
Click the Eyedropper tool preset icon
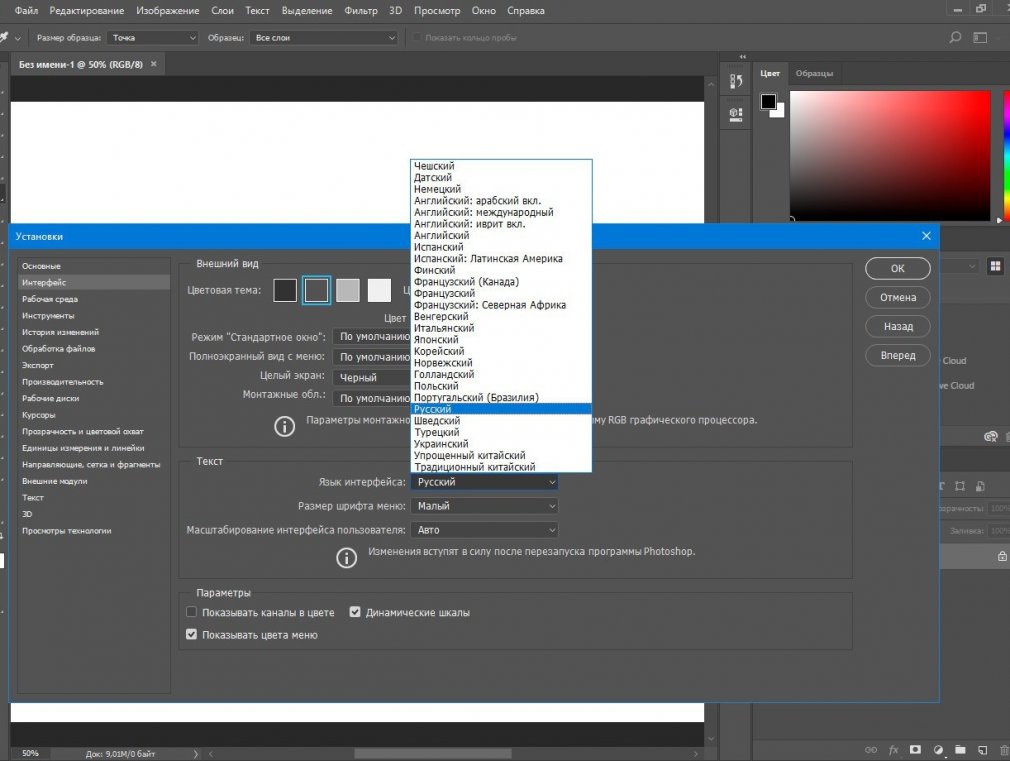click(x=5, y=37)
